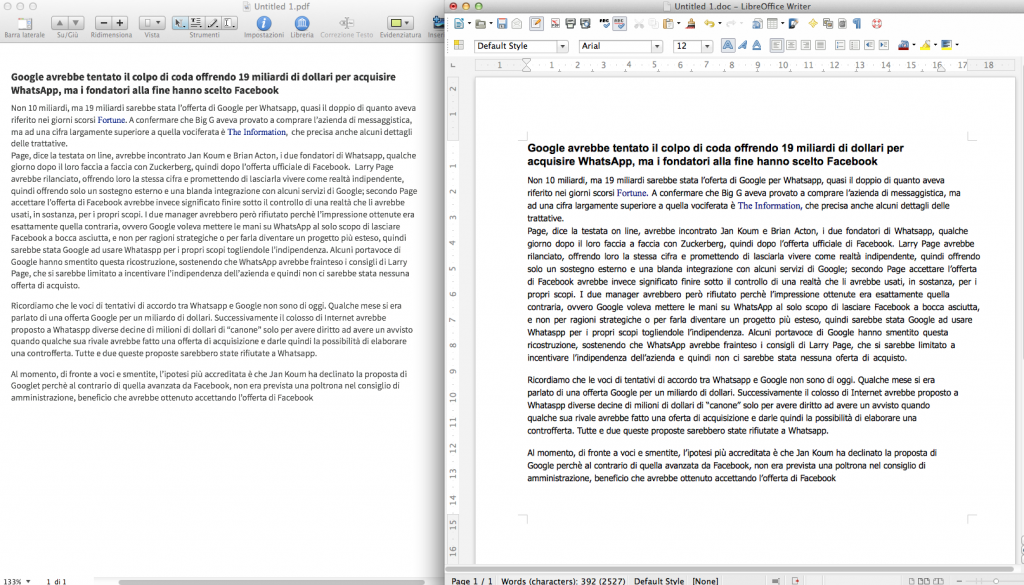The height and width of the screenshot is (585, 1024).
Task: Click Page 1 / 1 in status bar
Action: (472, 580)
